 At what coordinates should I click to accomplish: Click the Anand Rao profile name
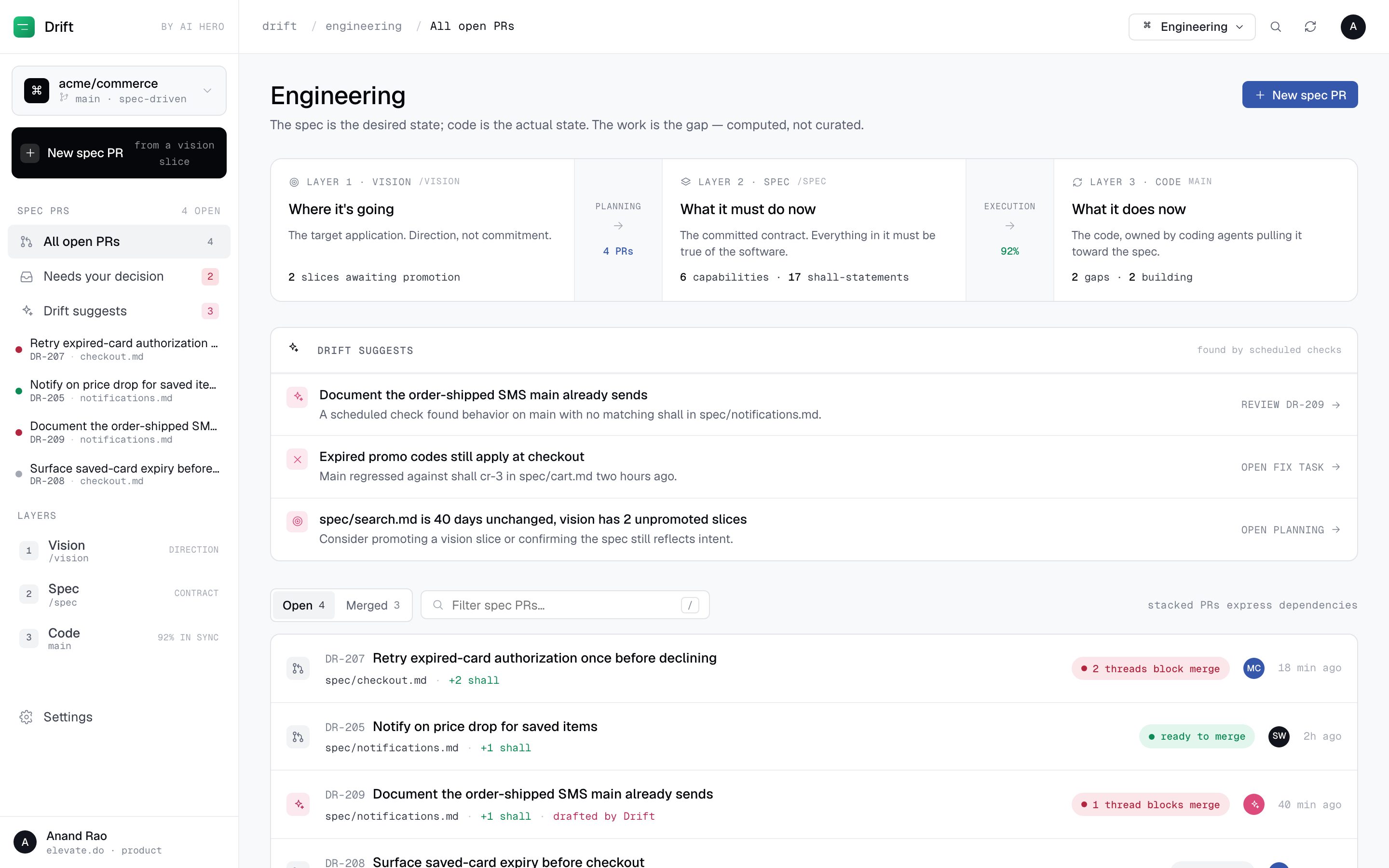coord(76,836)
